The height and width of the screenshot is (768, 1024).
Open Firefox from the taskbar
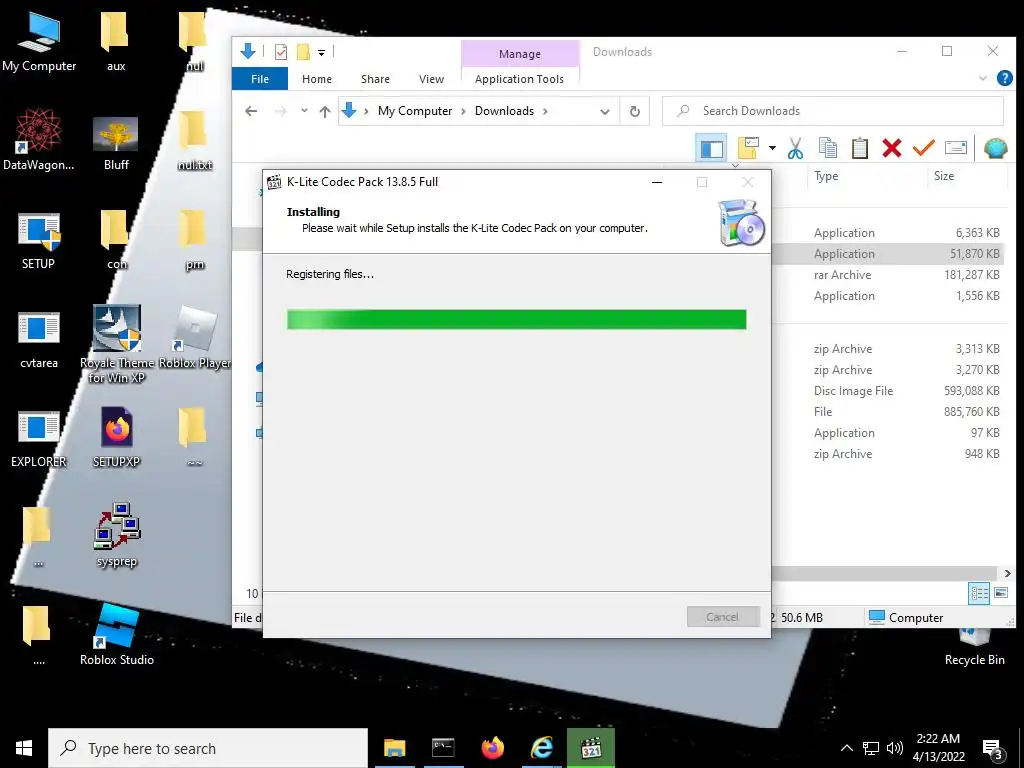[492, 748]
